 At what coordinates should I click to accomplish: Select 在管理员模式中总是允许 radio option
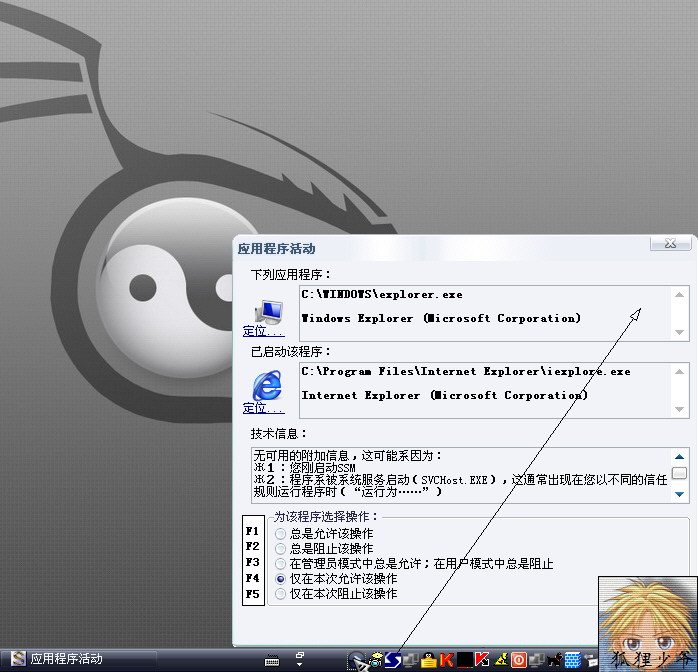click(280, 564)
